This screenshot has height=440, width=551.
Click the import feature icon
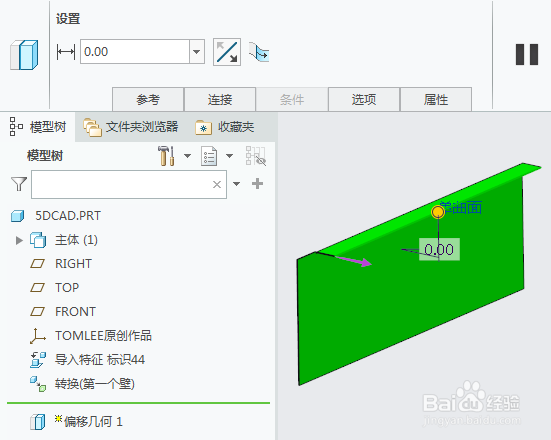[x=38, y=360]
